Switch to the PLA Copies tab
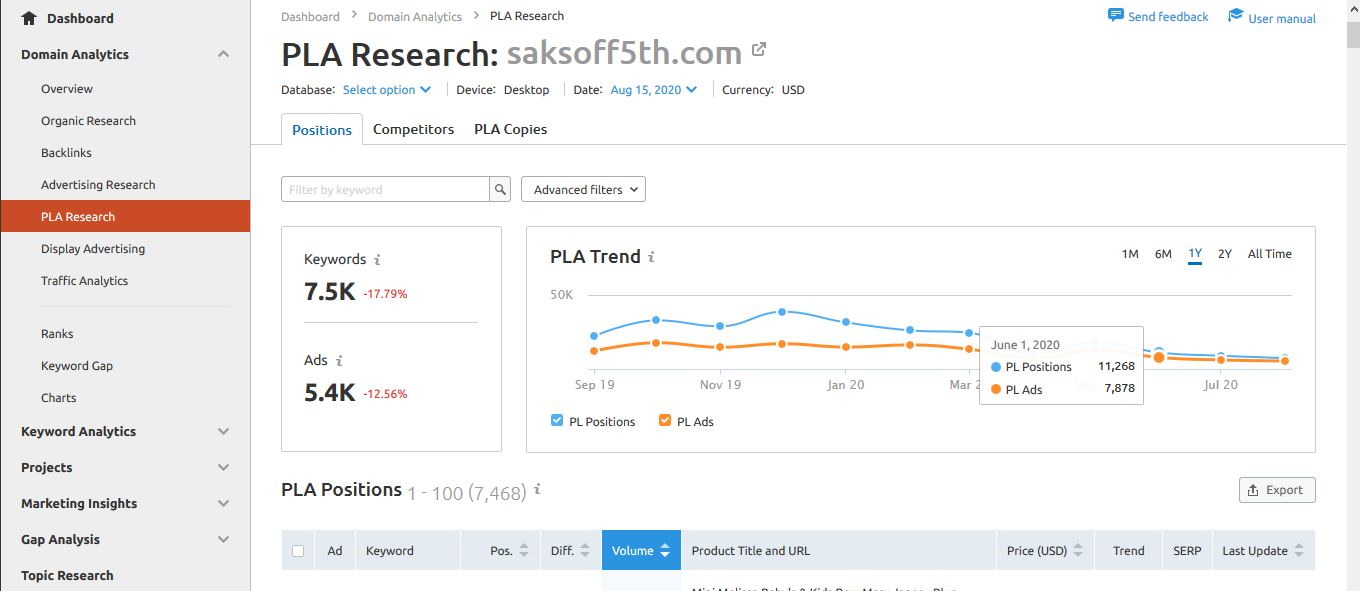Image resolution: width=1360 pixels, height=591 pixels. (510, 129)
